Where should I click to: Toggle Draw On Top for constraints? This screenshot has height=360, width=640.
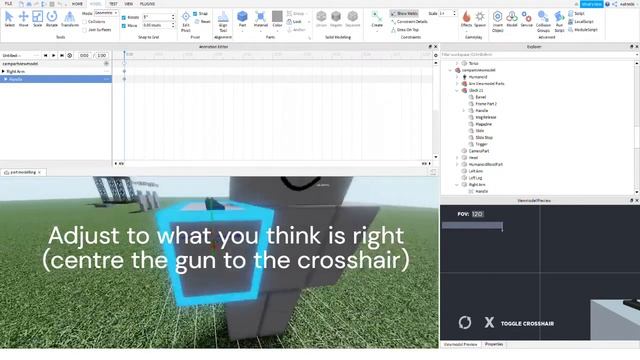405,30
